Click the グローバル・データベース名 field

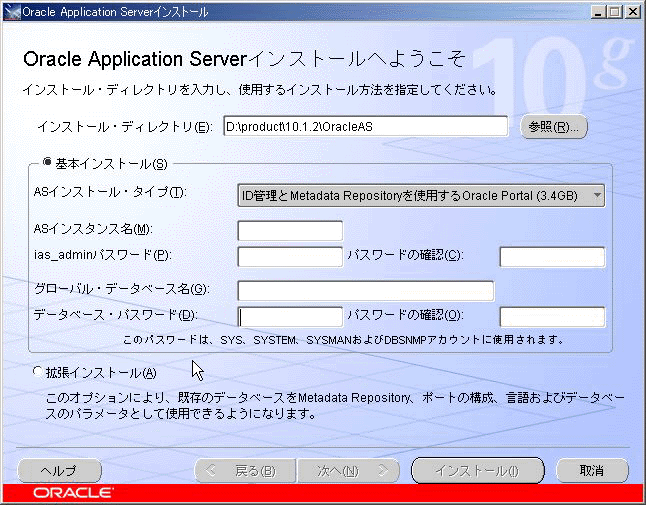[x=366, y=291]
